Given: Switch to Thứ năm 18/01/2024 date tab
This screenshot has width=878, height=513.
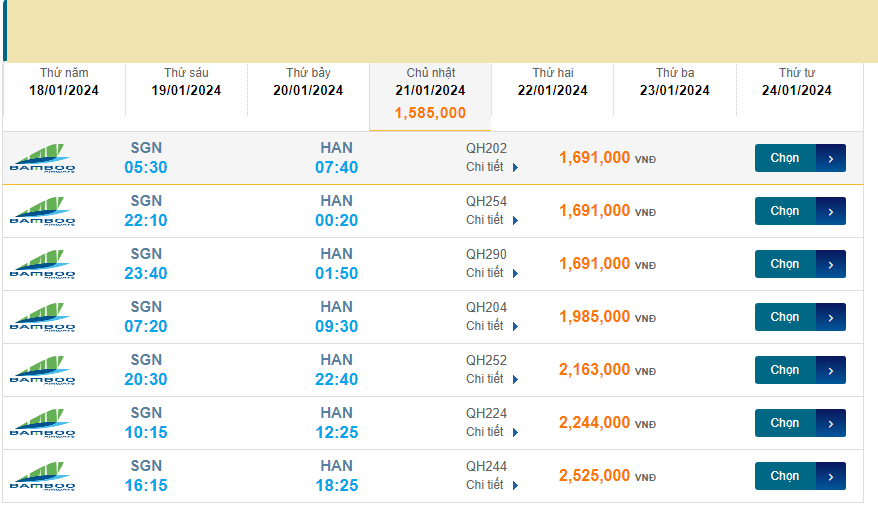Looking at the screenshot, I should coord(64,82).
